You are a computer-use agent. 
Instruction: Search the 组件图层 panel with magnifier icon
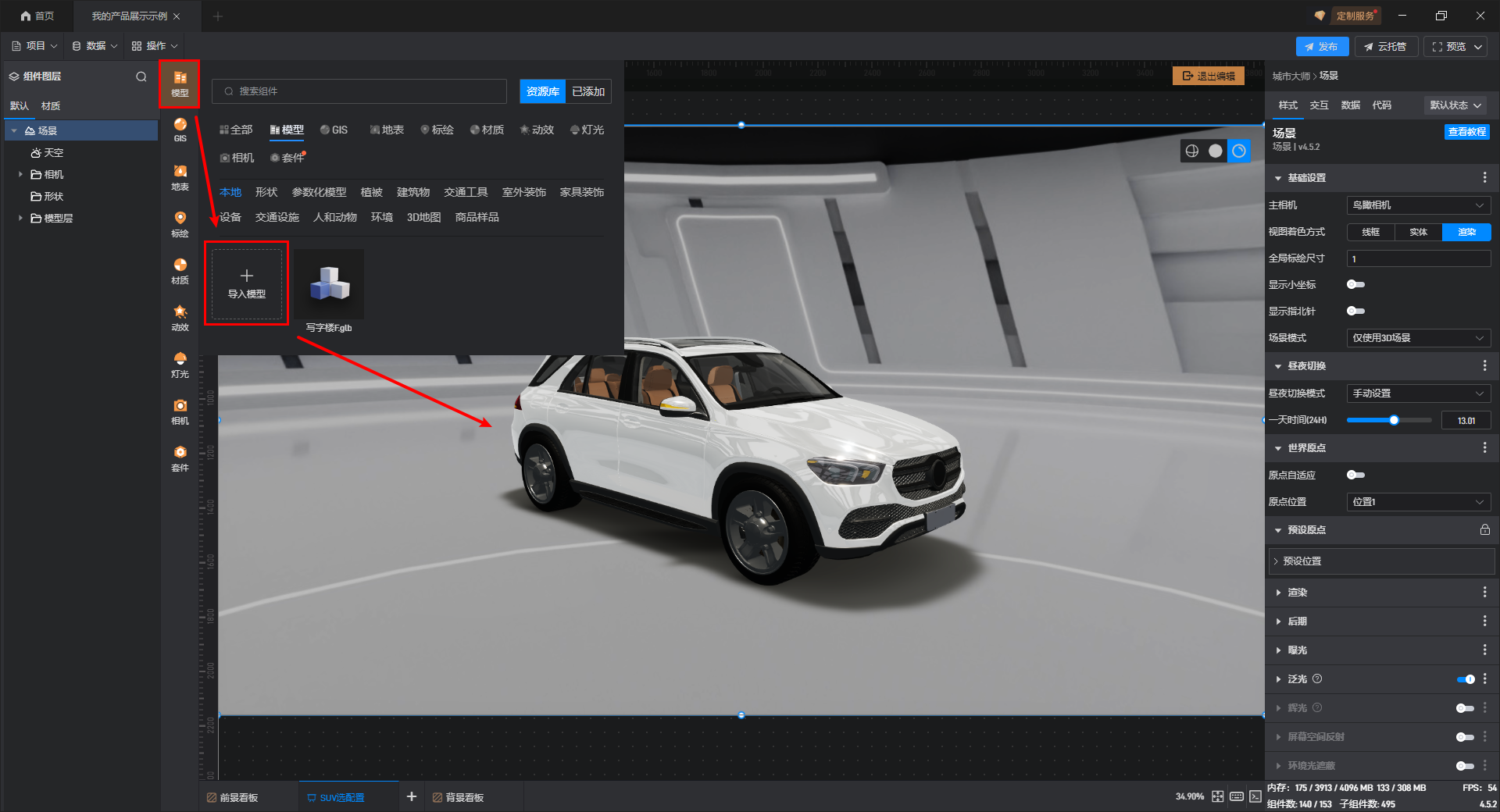141,77
